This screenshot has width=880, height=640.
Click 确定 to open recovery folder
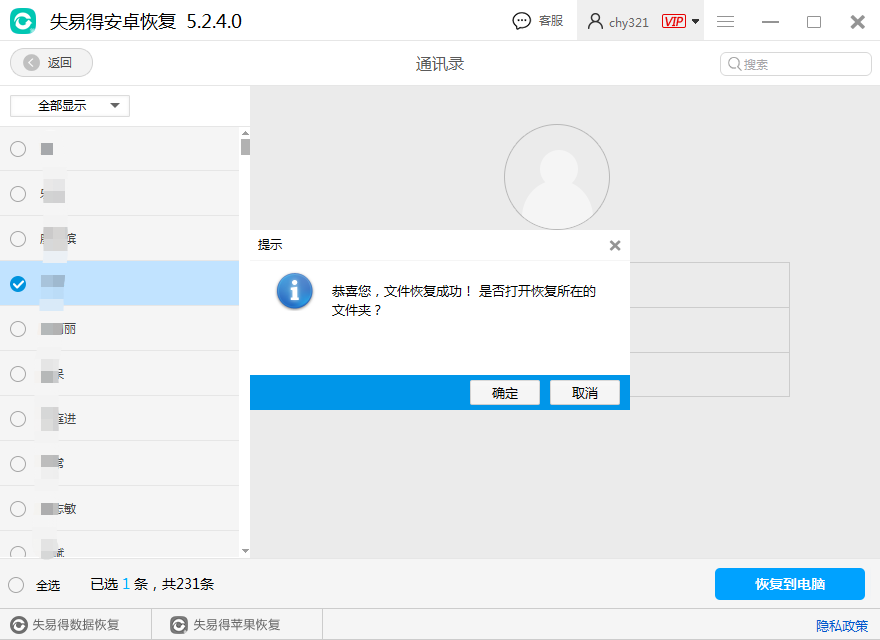click(505, 392)
